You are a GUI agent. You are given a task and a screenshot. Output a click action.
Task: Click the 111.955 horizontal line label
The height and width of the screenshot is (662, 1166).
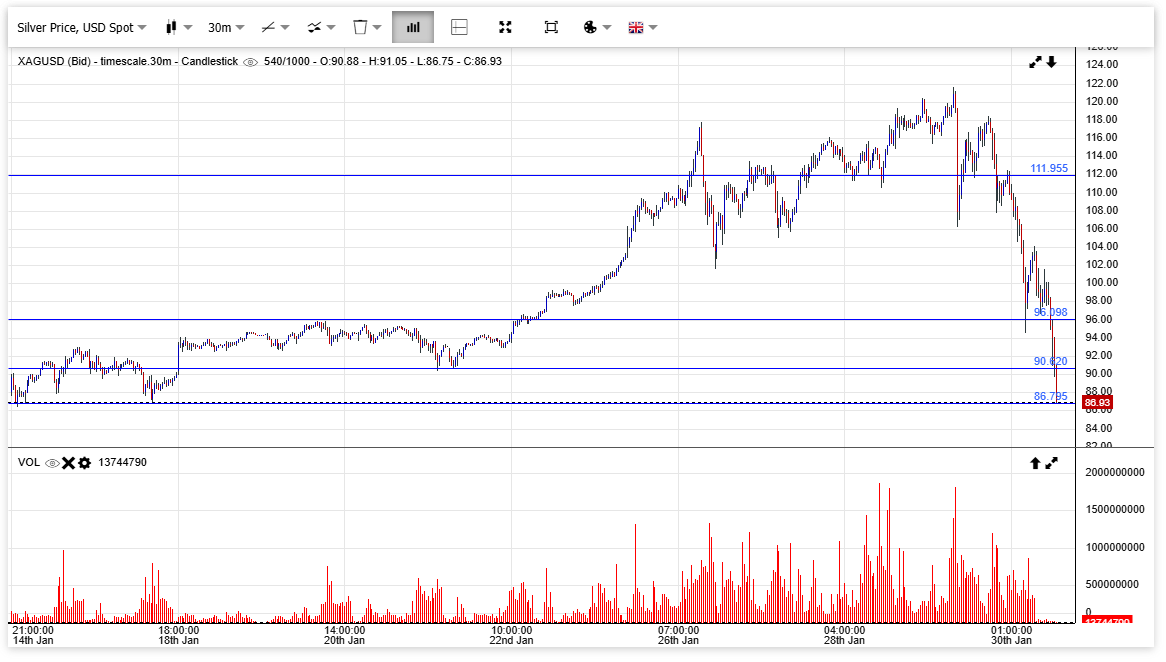pos(1049,168)
